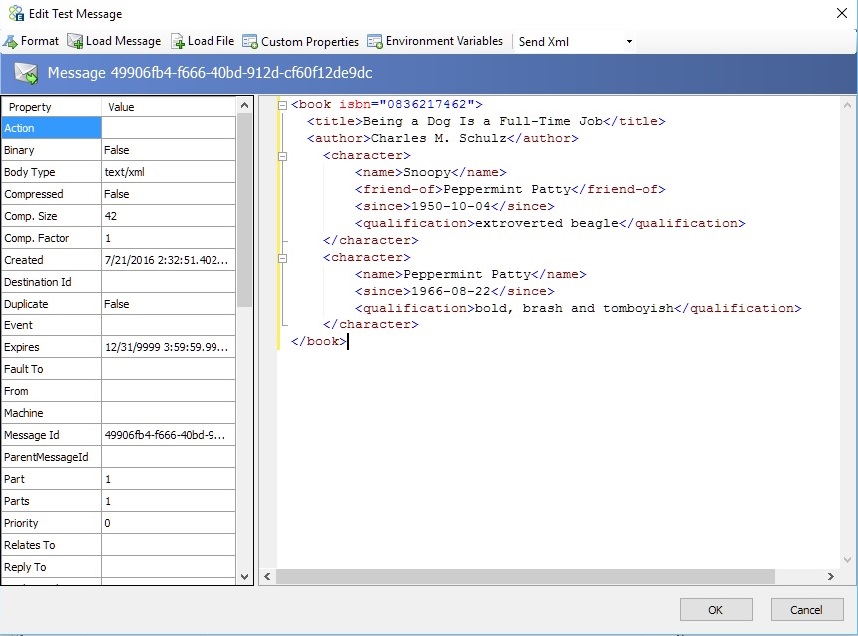Click the XML editor vertical scroll up arrow
The width and height of the screenshot is (858, 636).
click(848, 105)
